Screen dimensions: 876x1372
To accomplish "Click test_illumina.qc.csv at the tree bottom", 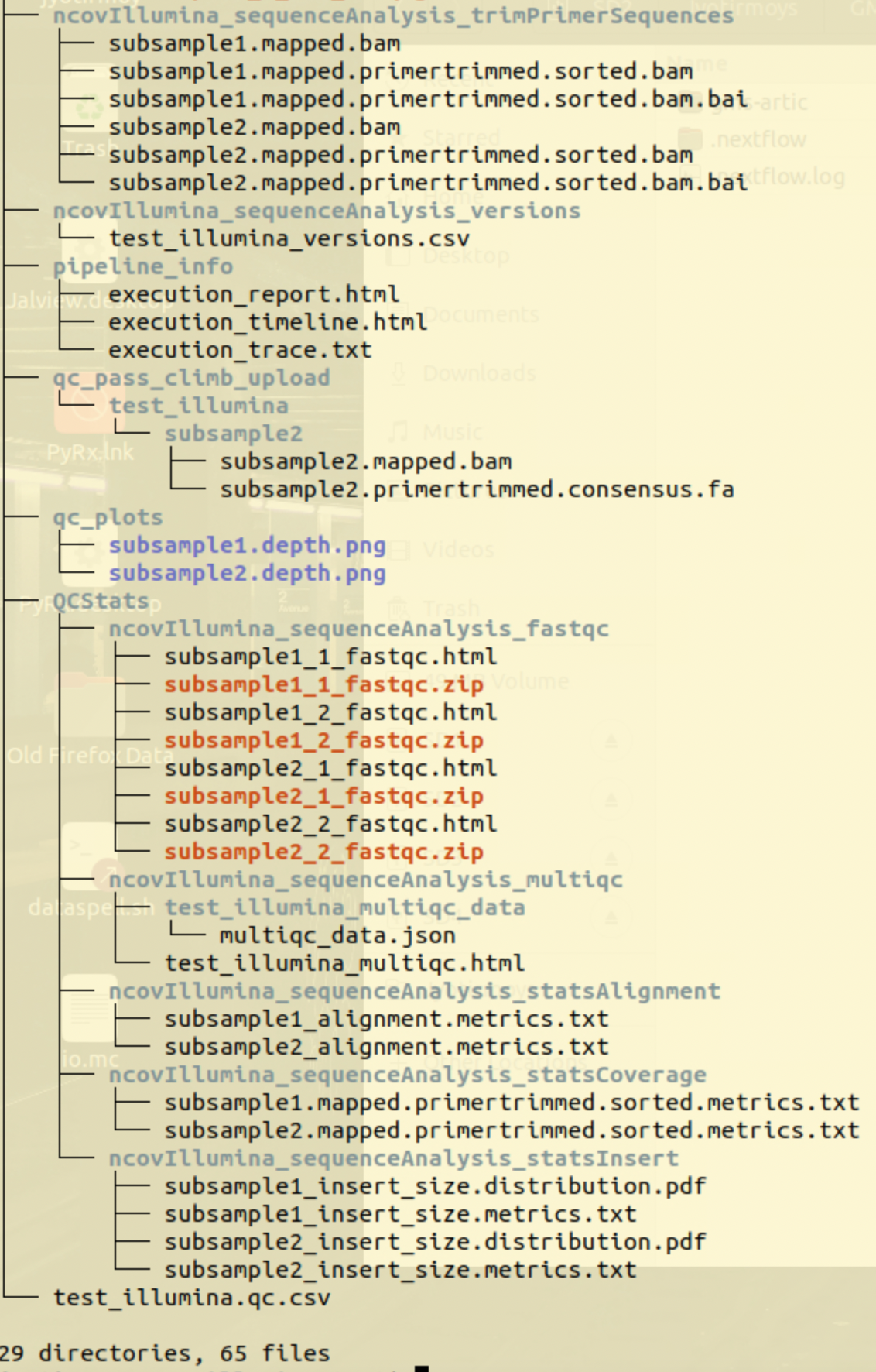I will [x=191, y=1298].
